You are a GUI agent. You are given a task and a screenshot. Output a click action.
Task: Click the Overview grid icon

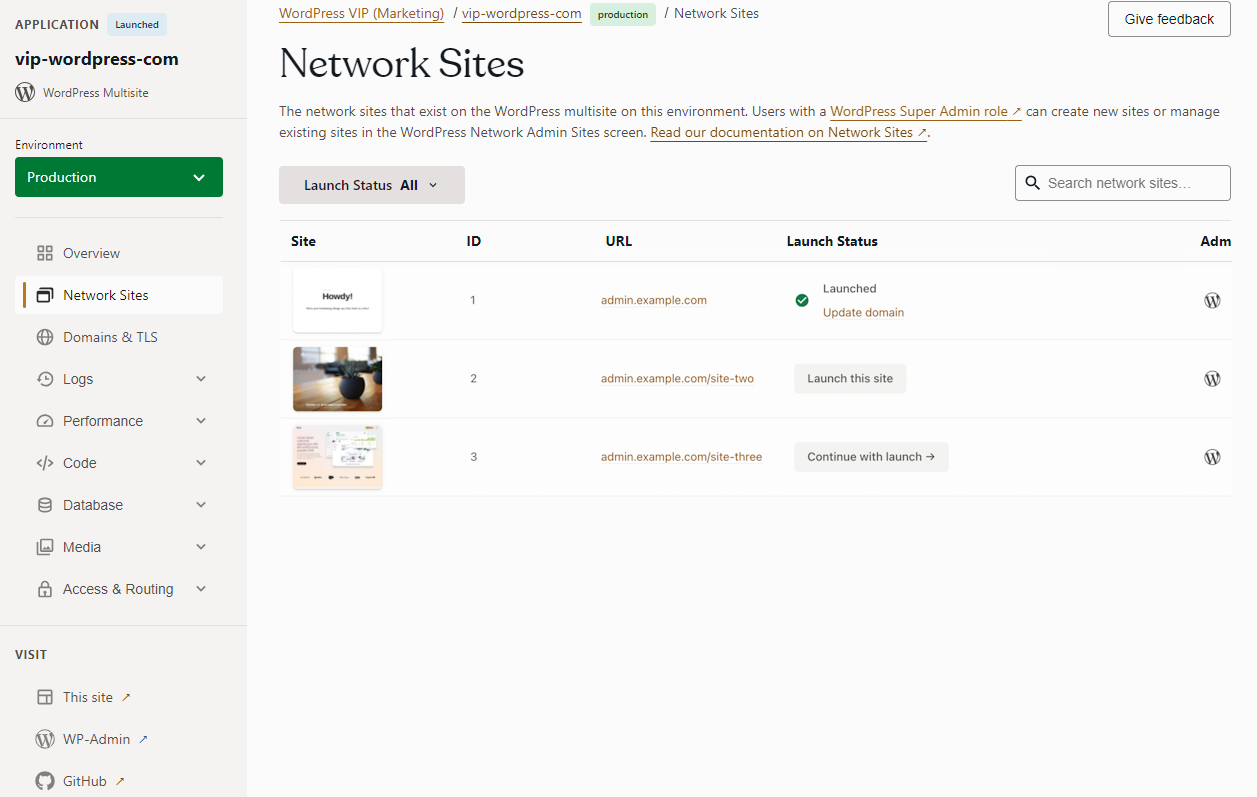(x=45, y=253)
